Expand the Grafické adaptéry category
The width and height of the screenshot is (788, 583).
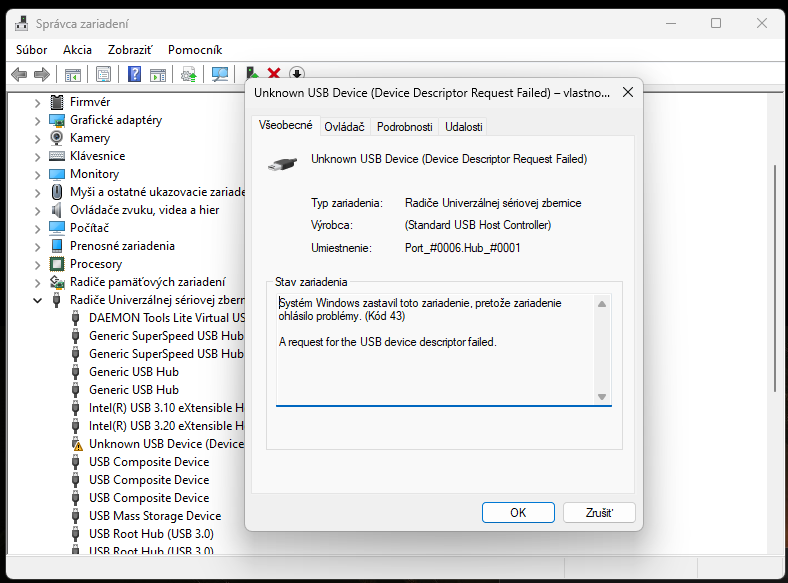click(38, 120)
